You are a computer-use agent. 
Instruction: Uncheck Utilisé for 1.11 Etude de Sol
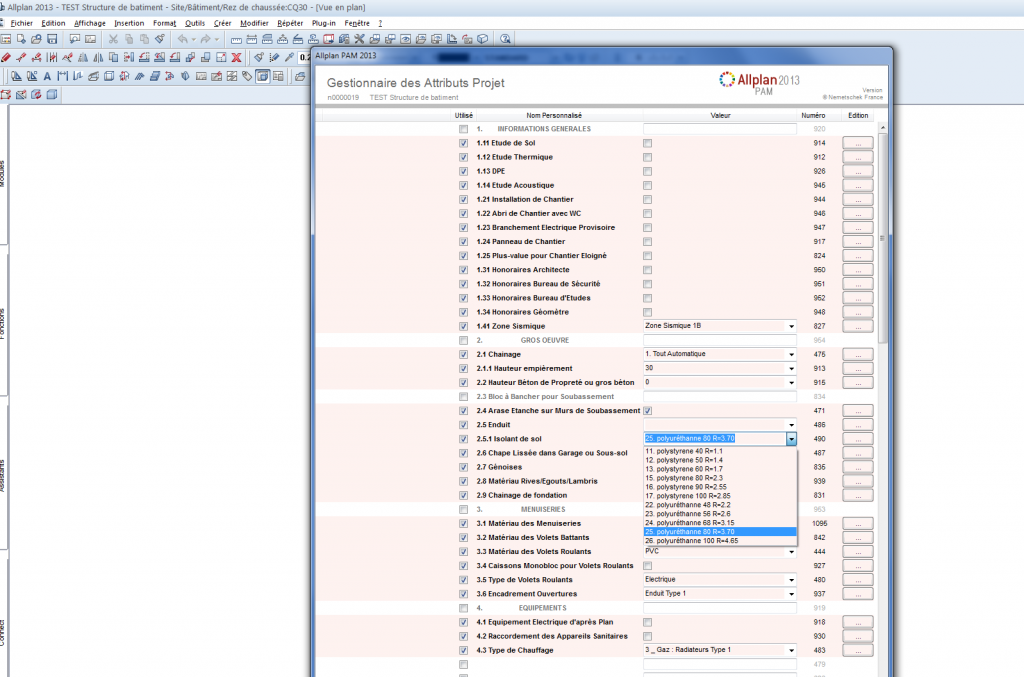pyautogui.click(x=464, y=143)
